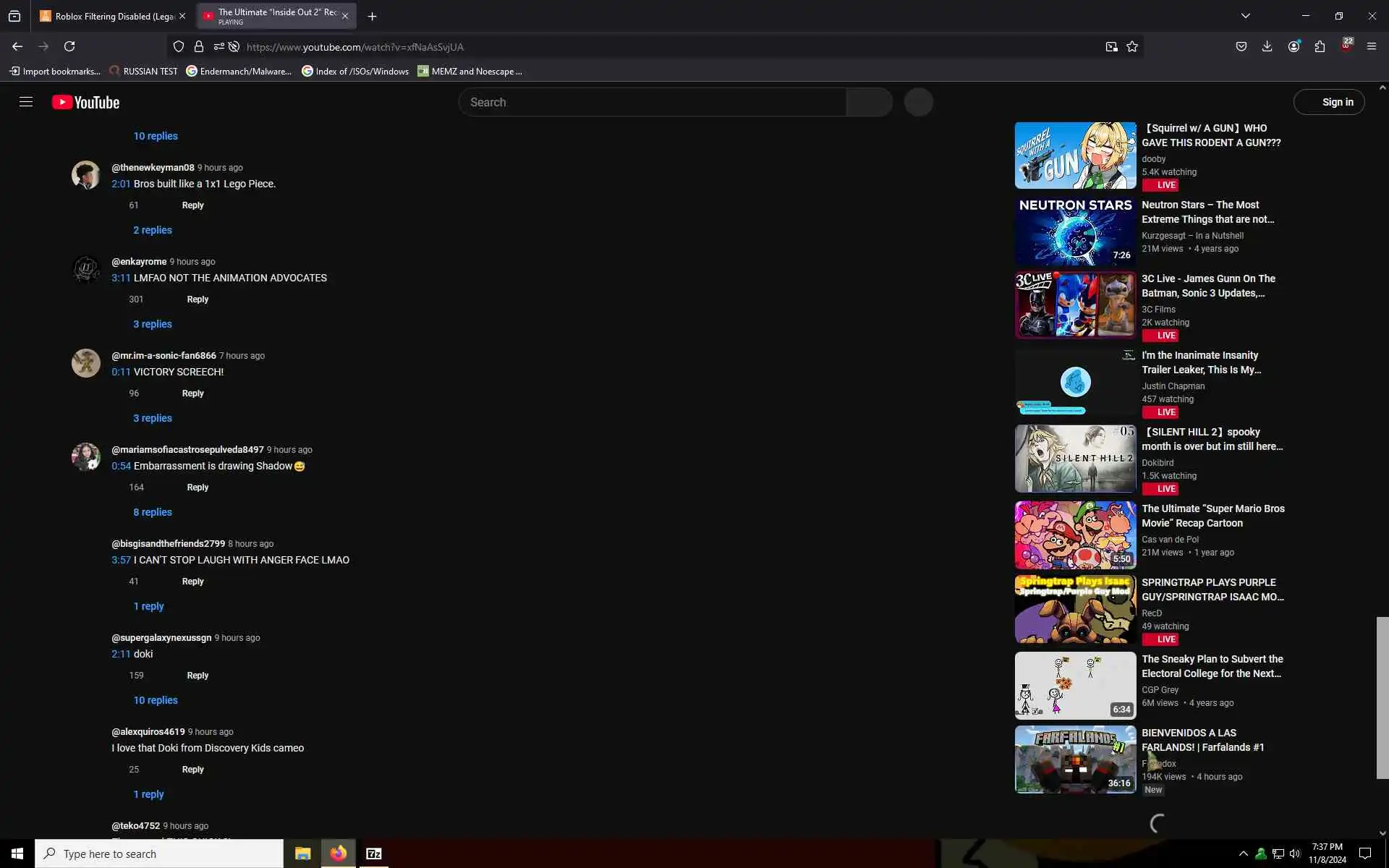Viewport: 1389px width, 868px height.
Task: Switch to the Roblox Filtering Disabled tab
Action: [x=109, y=16]
